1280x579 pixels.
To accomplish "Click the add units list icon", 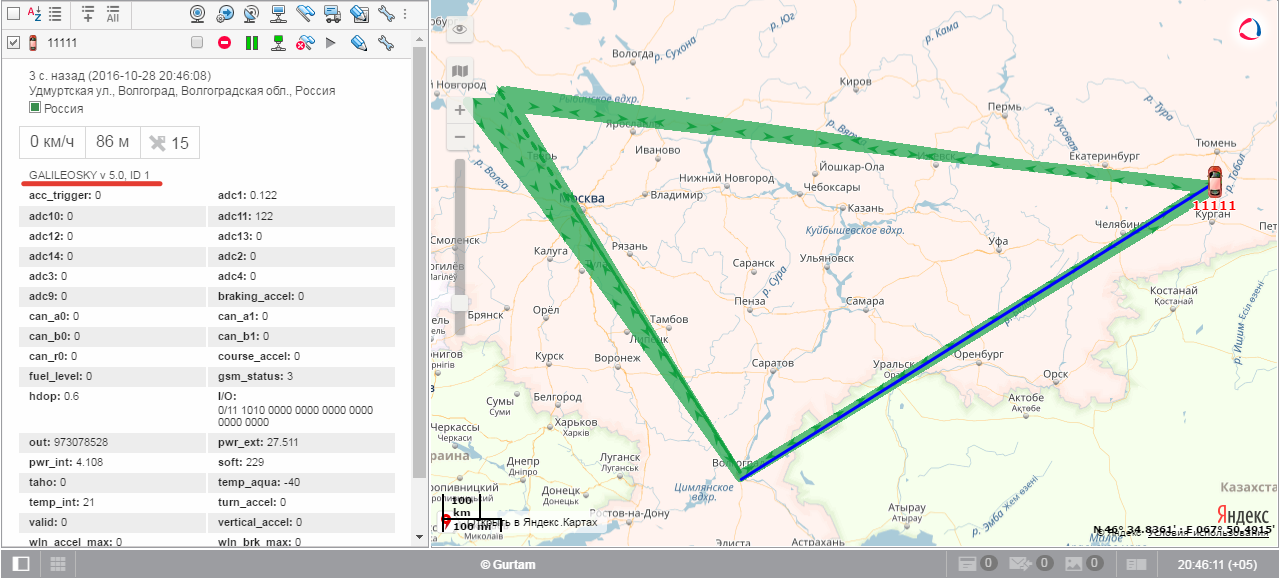I will (87, 14).
